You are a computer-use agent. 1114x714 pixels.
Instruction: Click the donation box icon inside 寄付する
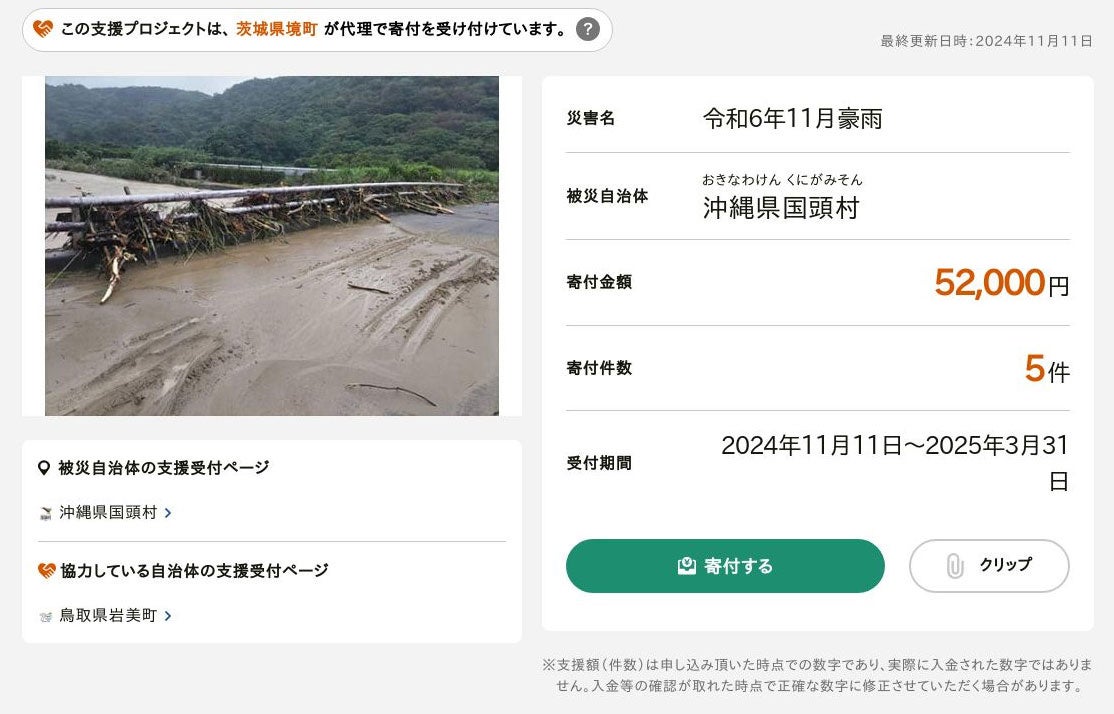click(x=686, y=566)
